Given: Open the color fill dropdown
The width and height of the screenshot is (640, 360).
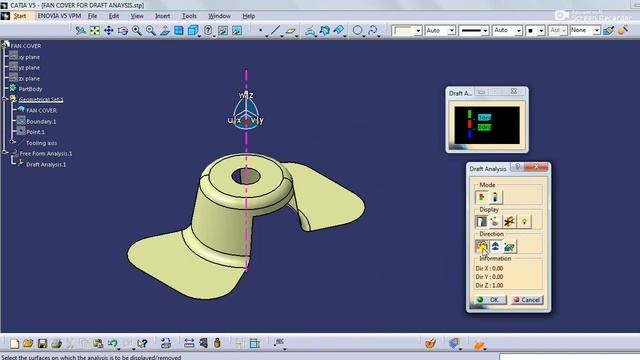Looking at the screenshot, I should tap(418, 31).
